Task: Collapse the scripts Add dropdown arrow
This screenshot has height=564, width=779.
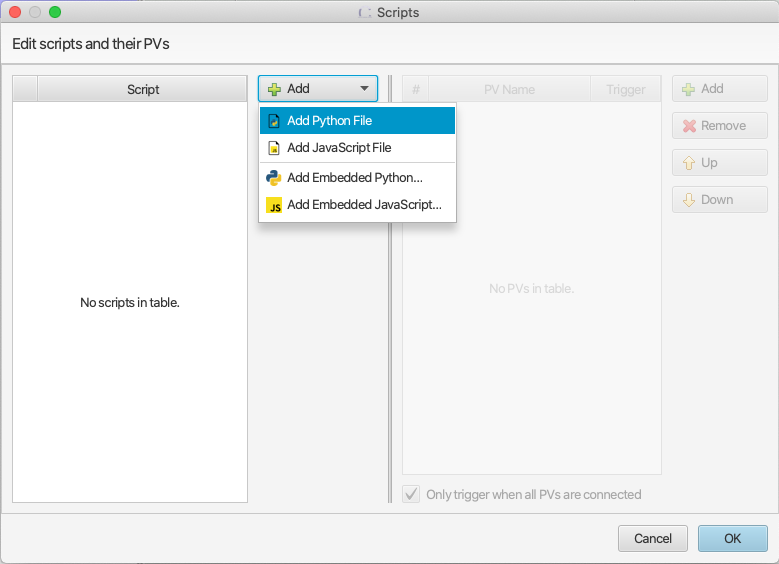Action: 365,89
